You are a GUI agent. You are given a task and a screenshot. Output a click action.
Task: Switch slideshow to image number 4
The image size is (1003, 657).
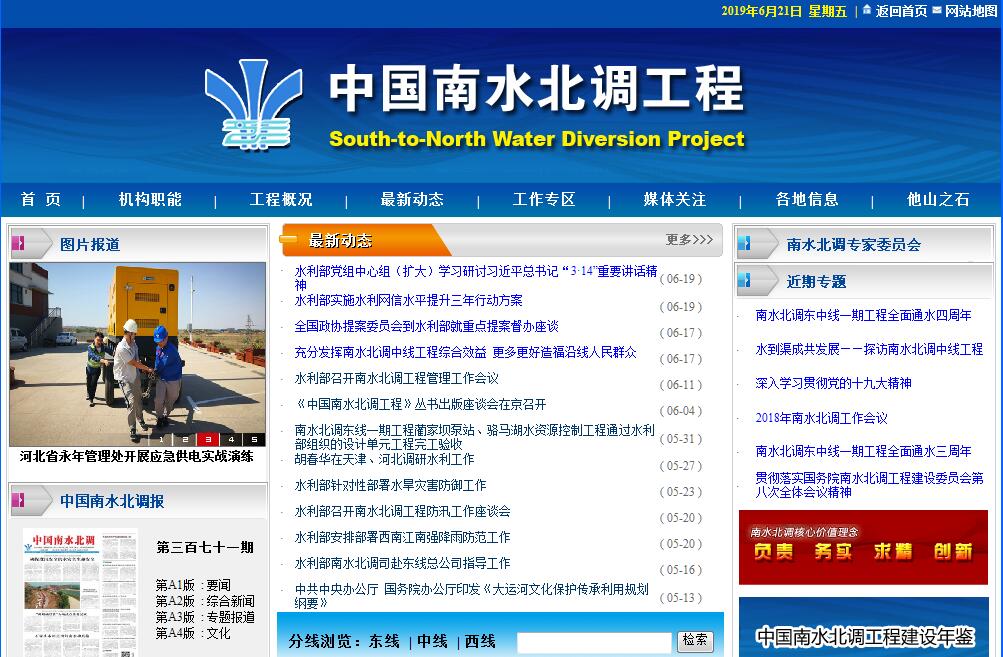tap(231, 439)
